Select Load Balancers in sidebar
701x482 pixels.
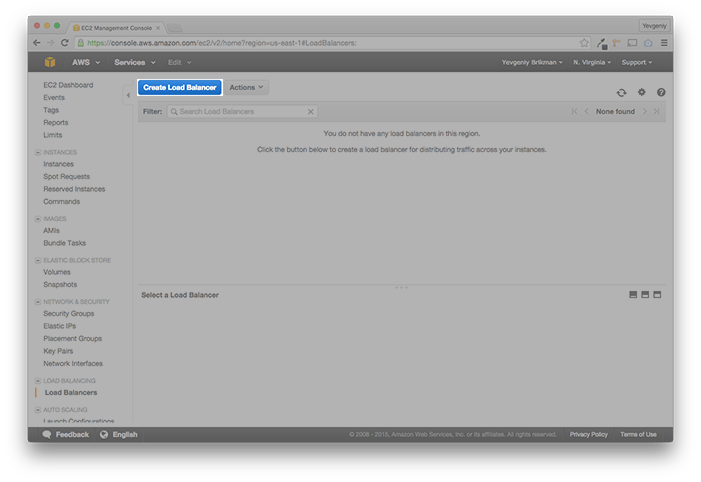71,393
